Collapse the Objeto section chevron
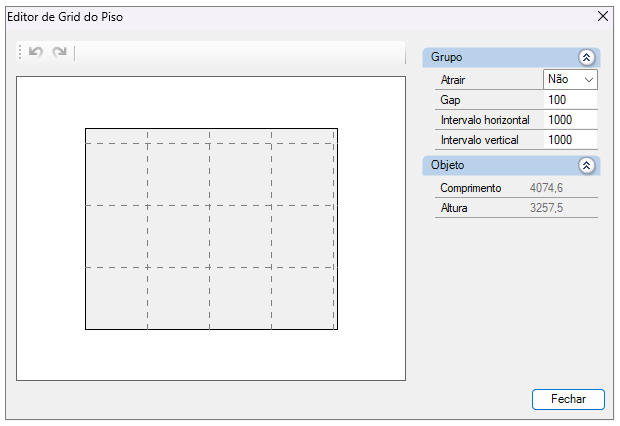 tap(587, 165)
